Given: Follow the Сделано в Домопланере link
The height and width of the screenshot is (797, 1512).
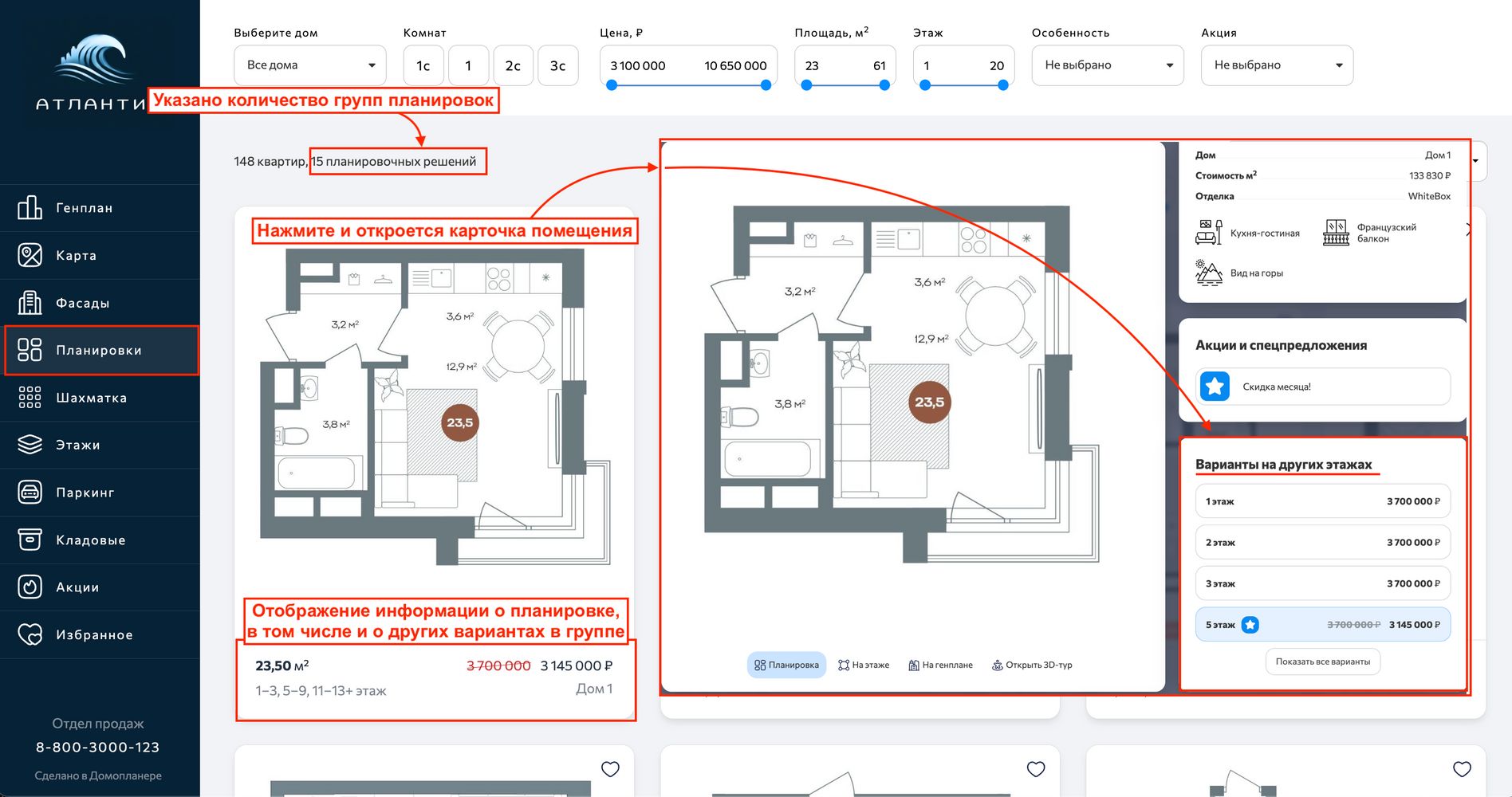Looking at the screenshot, I should [x=98, y=775].
